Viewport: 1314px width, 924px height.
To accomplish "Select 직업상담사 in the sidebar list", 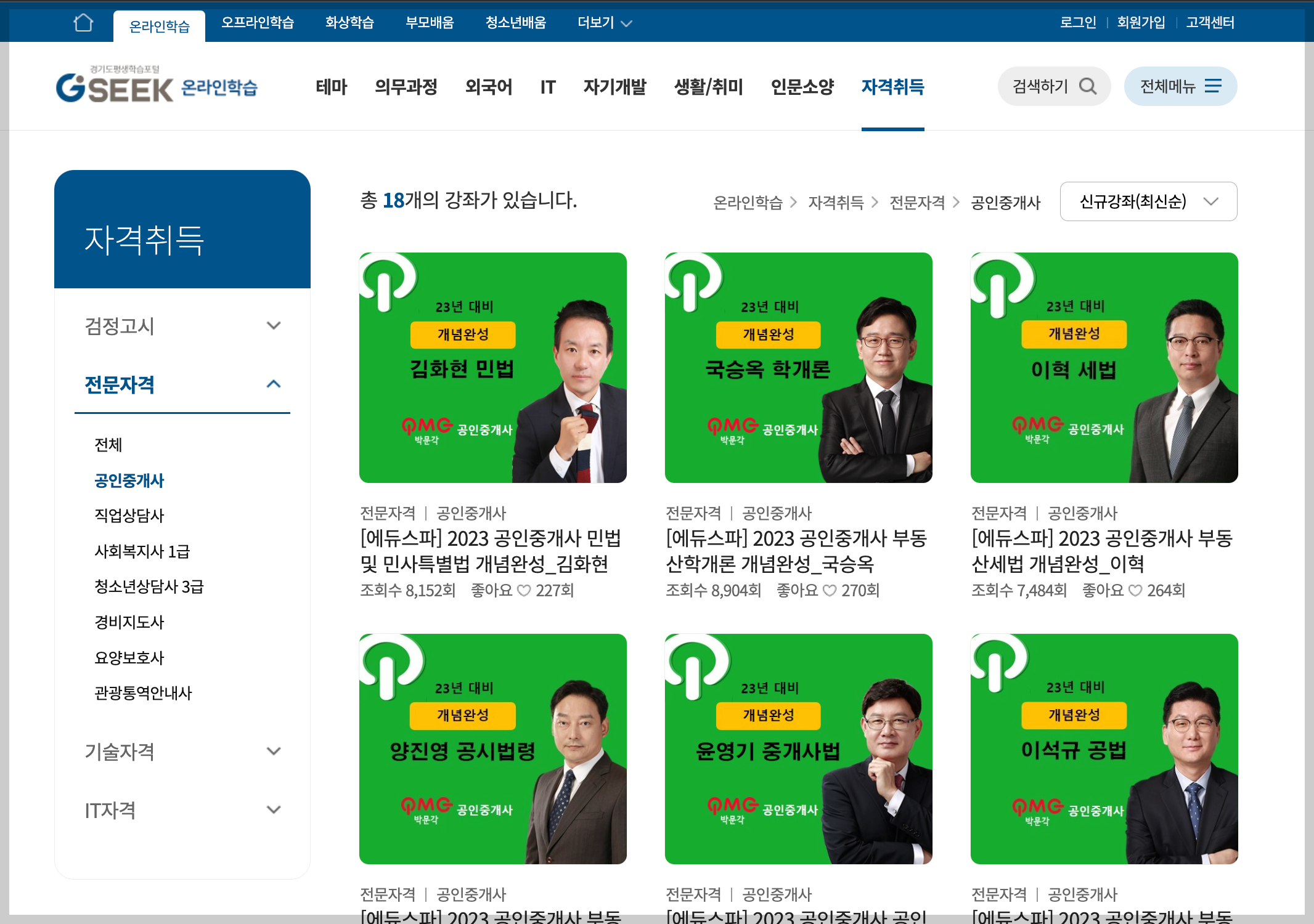I will coord(129,516).
